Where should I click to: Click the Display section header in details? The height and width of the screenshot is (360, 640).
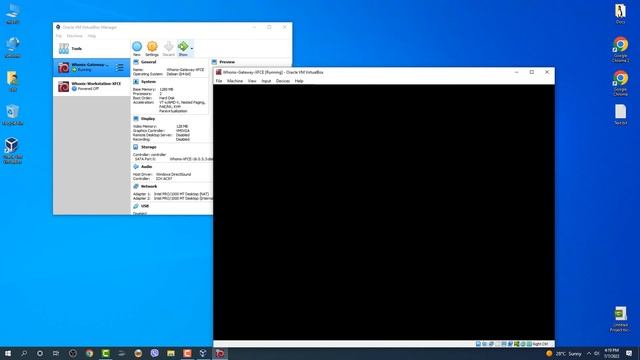148,119
